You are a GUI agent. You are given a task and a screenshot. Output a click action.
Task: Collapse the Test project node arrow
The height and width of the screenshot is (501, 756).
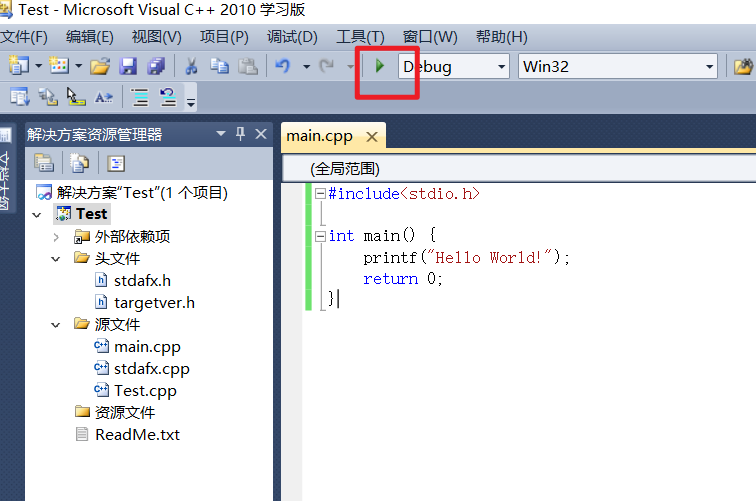[x=37, y=215]
